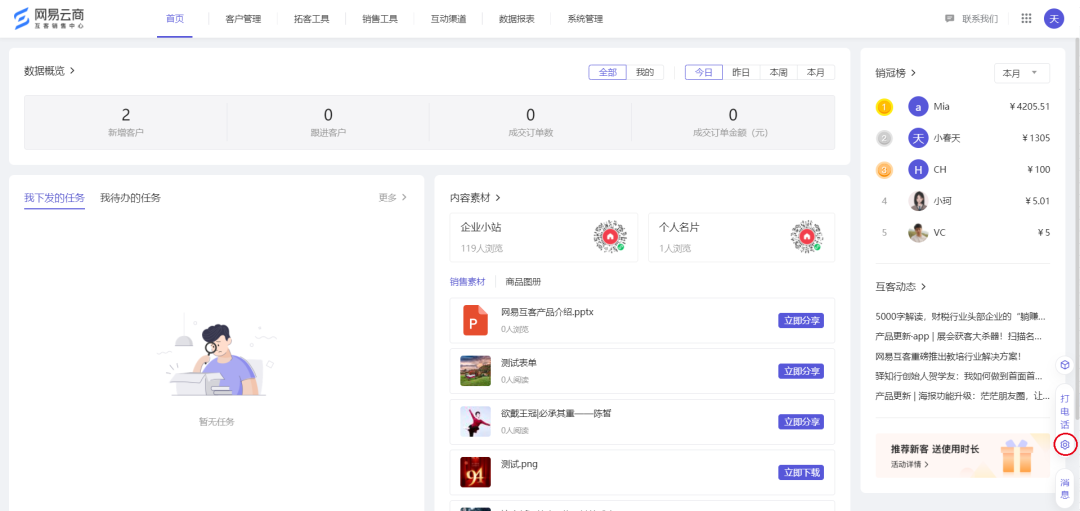Click the 联系我们 chat icon

[950, 19]
